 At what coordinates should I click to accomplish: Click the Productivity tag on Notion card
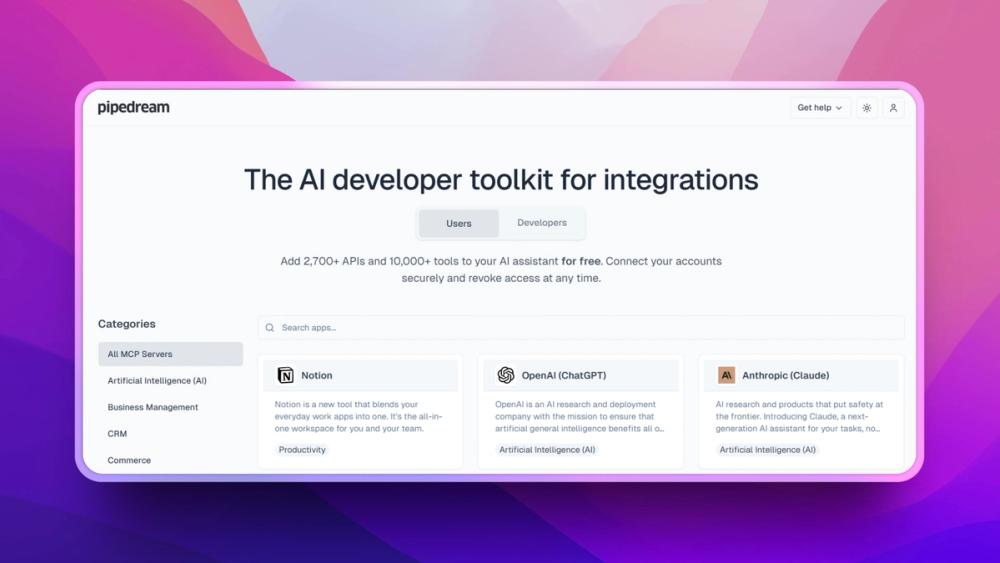pos(302,450)
